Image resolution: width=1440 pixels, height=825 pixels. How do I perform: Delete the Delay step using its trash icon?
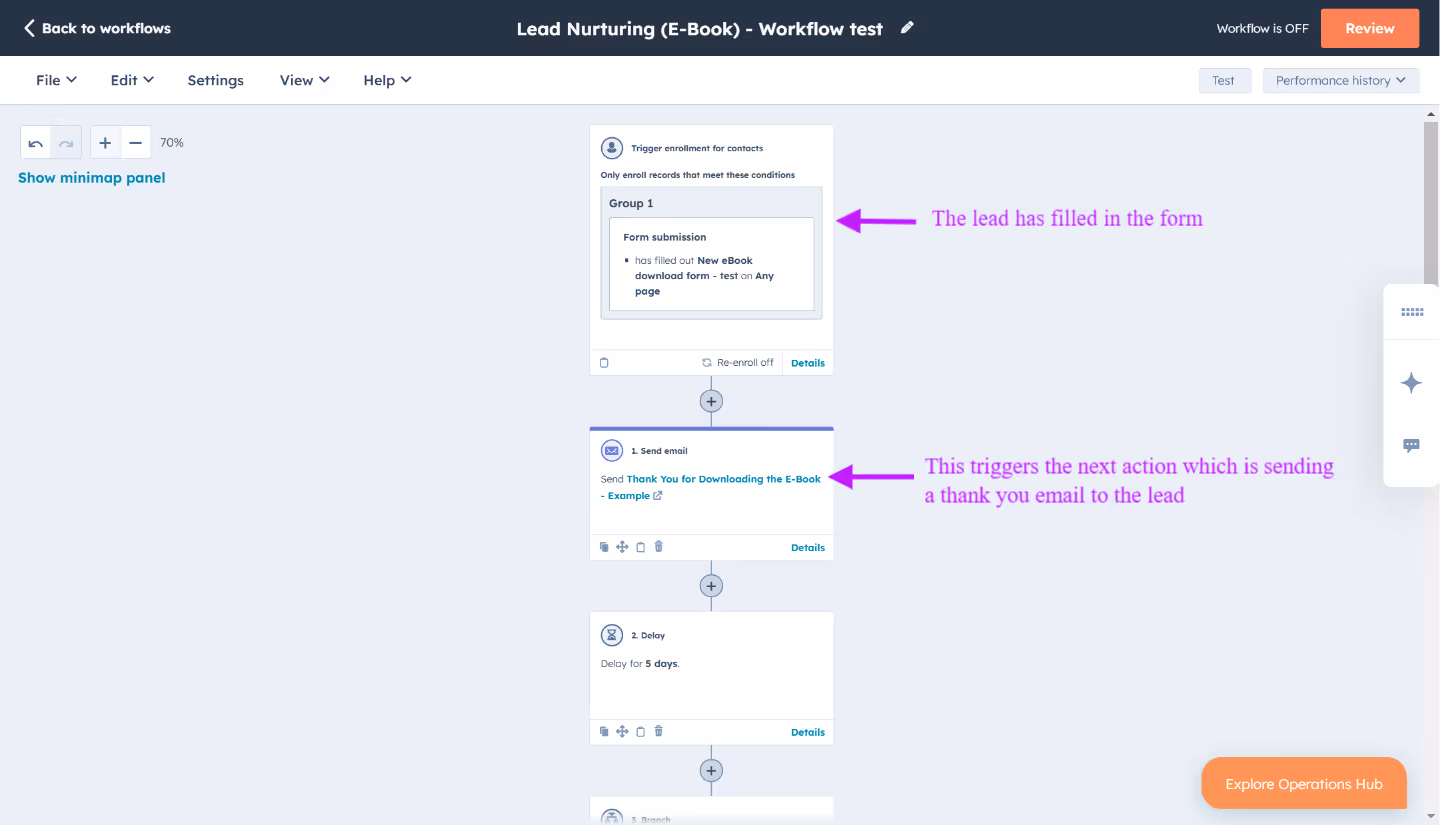(x=658, y=731)
